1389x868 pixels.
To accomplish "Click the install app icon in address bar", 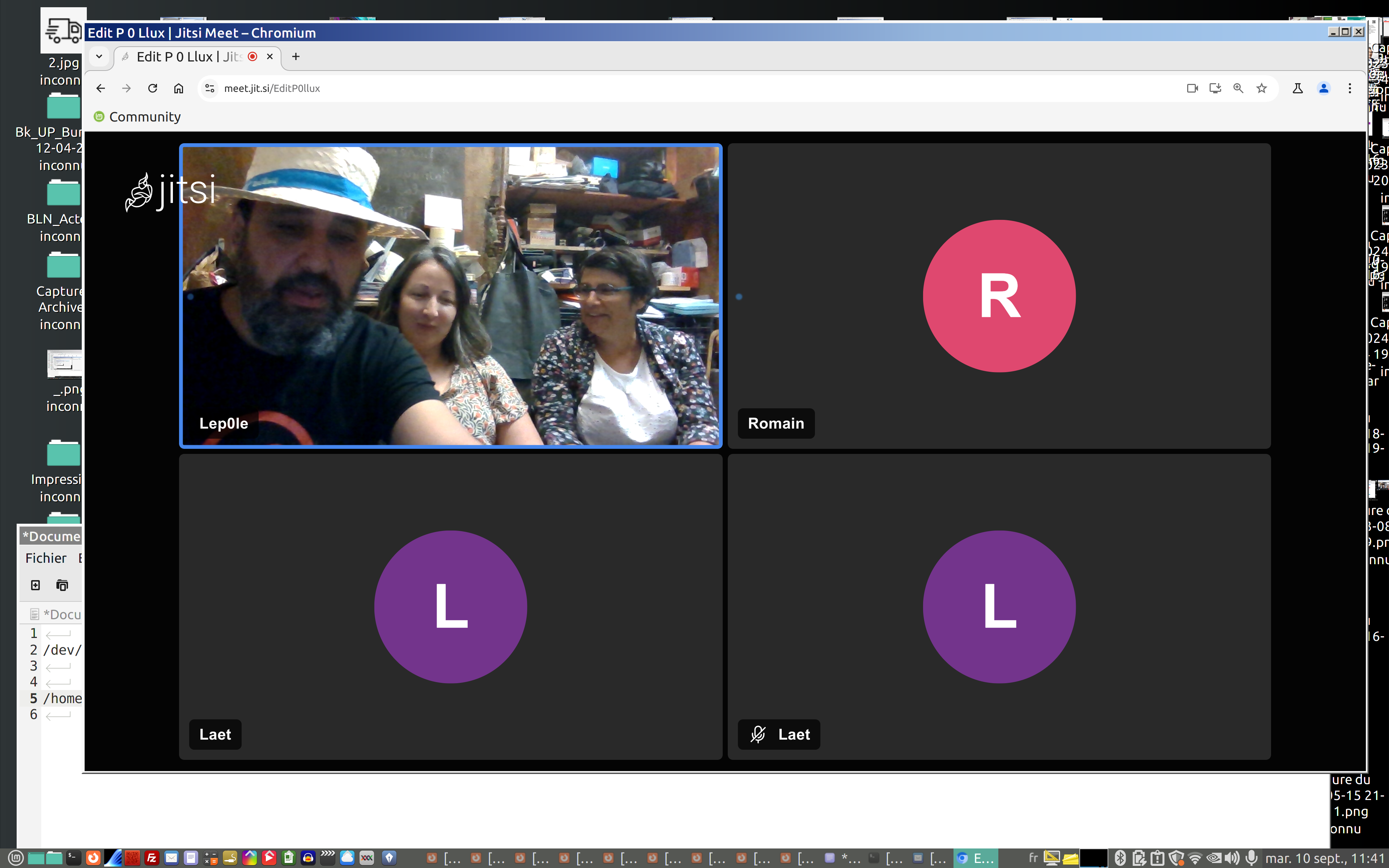I will [x=1215, y=88].
